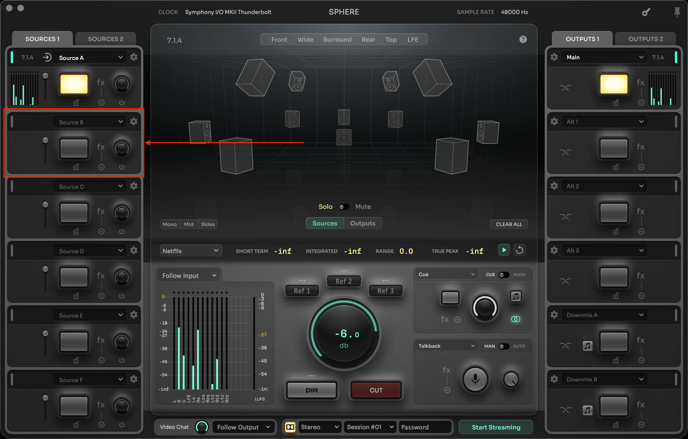Viewport: 688px width, 439px height.
Task: Switch to the Outputs 2 tab
Action: [x=645, y=39]
